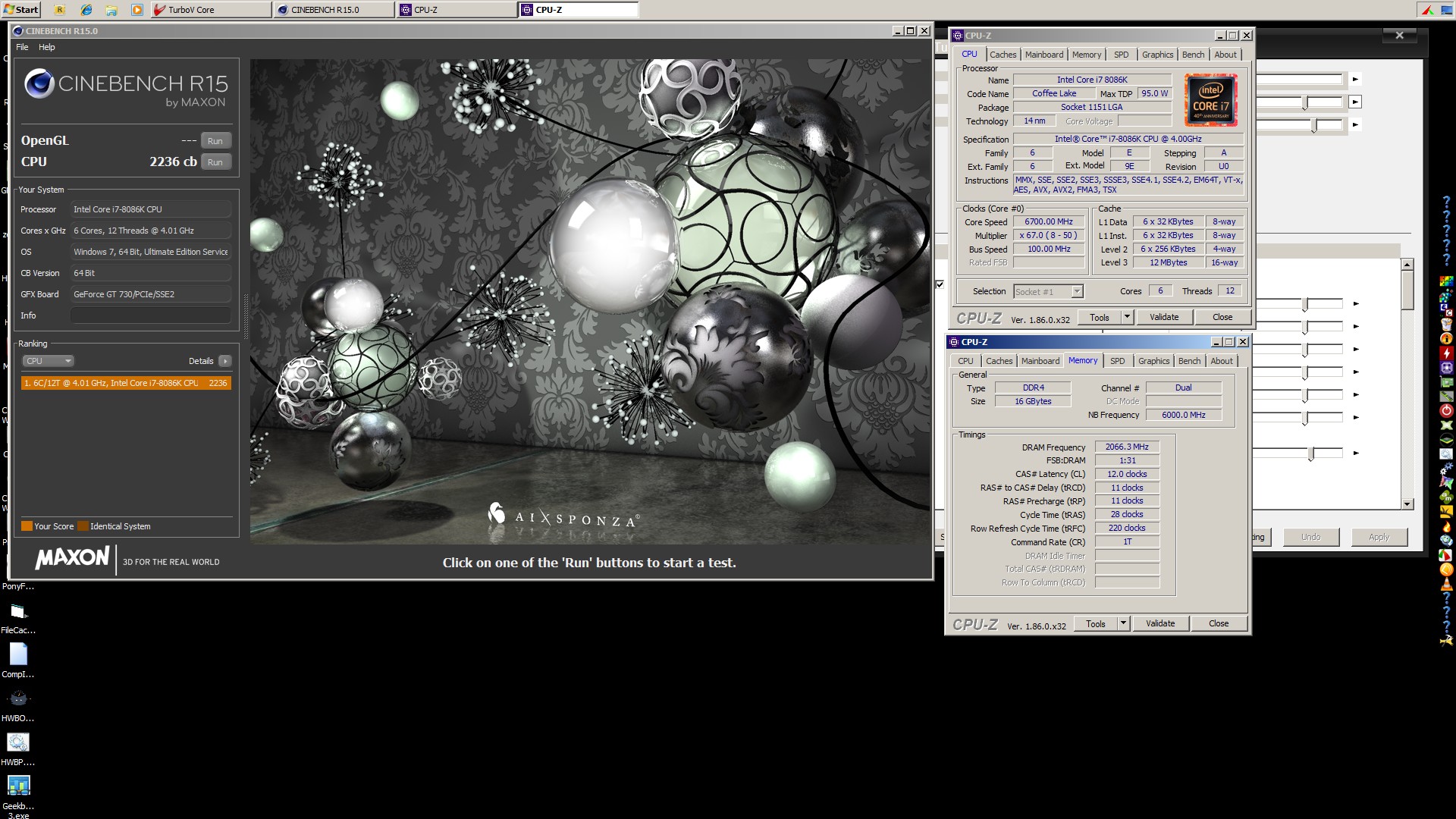1456x819 pixels.
Task: Click the green X icon in side toolbar
Action: [1446, 425]
